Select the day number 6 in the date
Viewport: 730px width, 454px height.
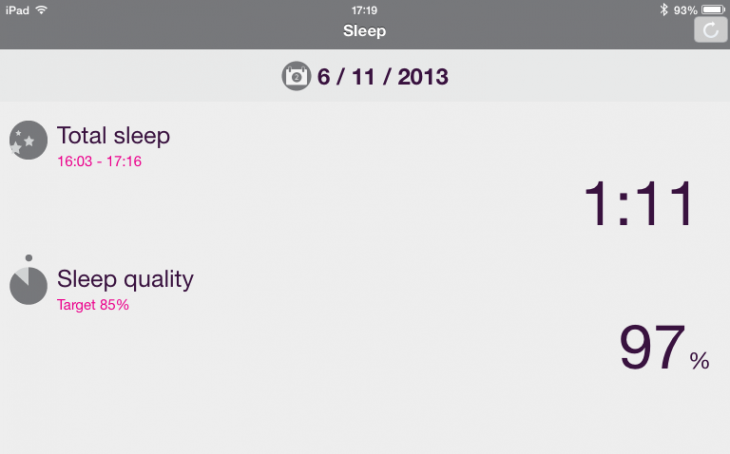click(x=324, y=76)
